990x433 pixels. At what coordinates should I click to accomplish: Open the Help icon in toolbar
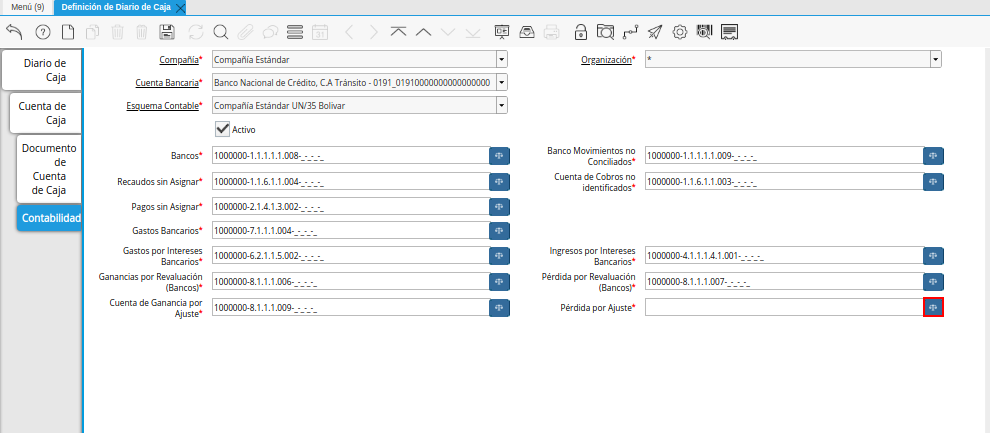43,32
